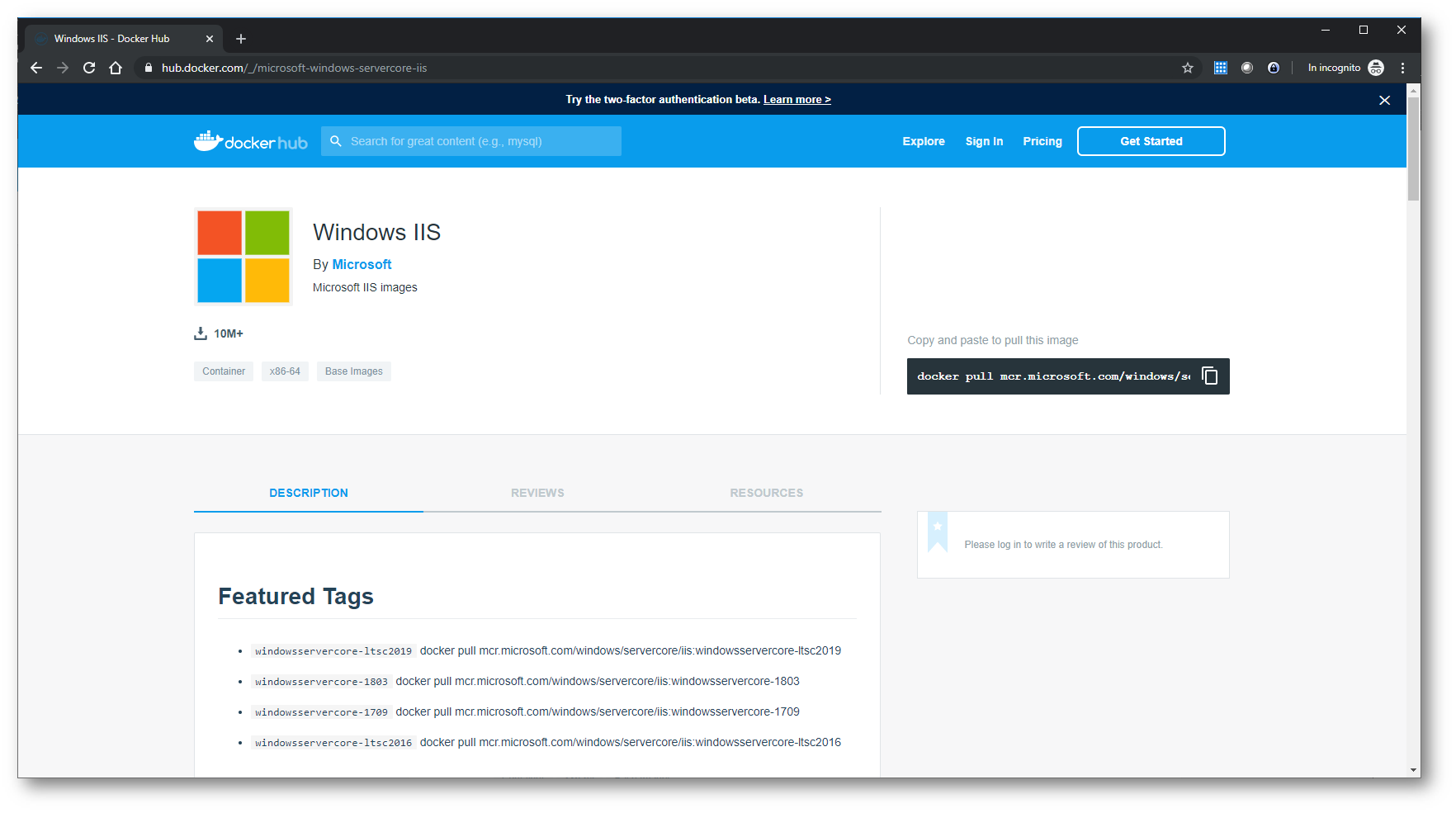Click the windowsservercore-1803 tag code

point(321,682)
